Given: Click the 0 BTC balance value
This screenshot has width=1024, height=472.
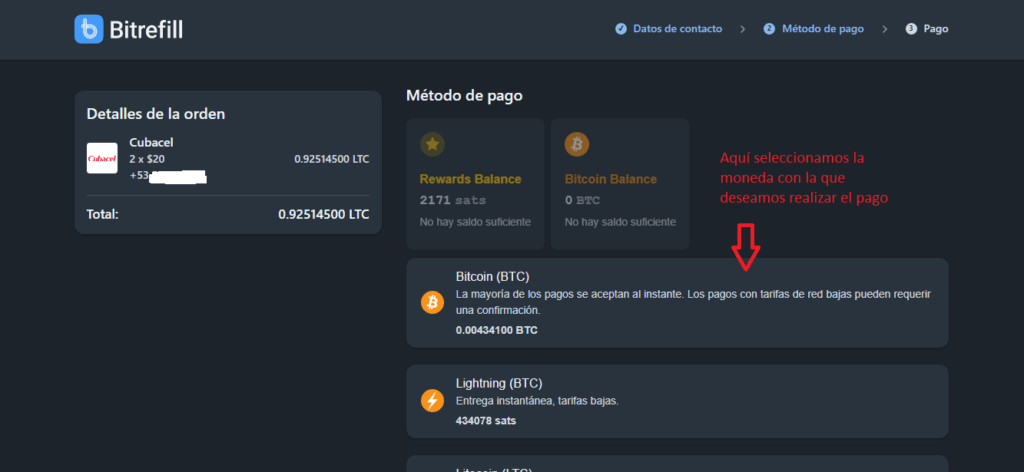Looking at the screenshot, I should (582, 200).
